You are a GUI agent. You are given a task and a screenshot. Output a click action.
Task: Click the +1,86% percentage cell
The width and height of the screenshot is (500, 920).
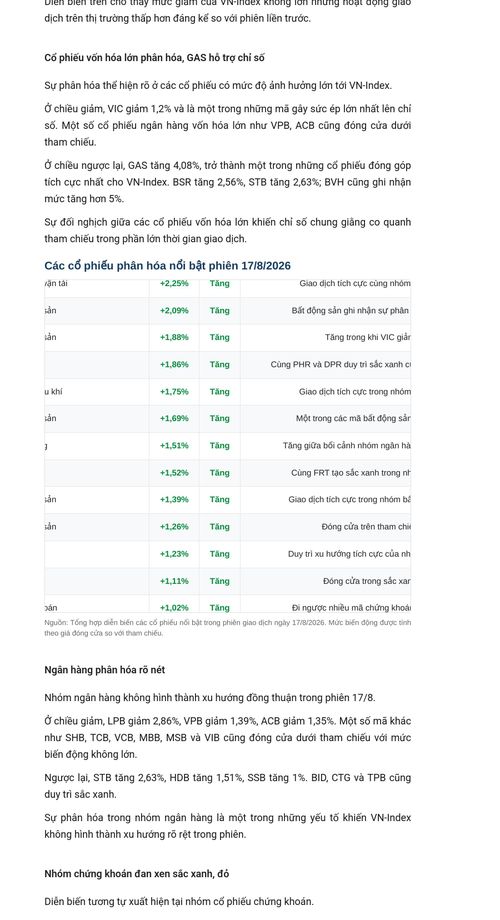(174, 364)
